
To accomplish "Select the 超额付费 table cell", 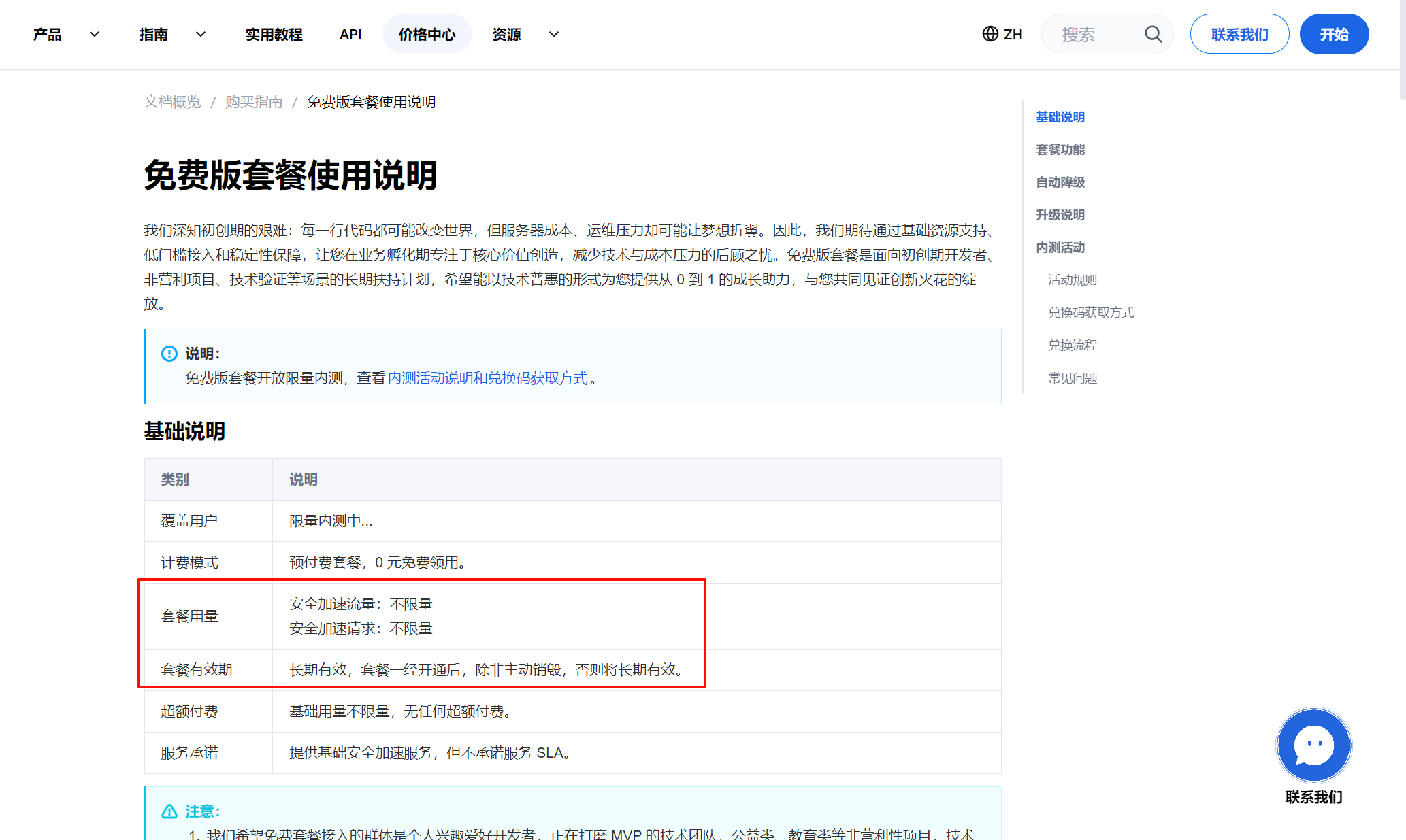I will (x=208, y=711).
